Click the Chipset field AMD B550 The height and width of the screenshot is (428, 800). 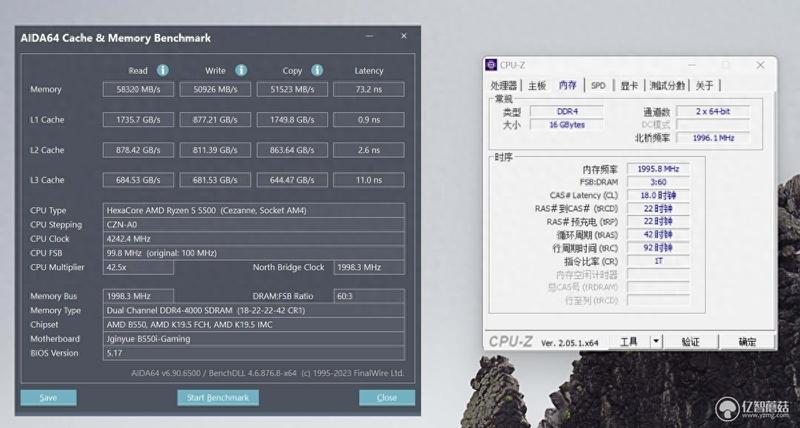(254, 324)
